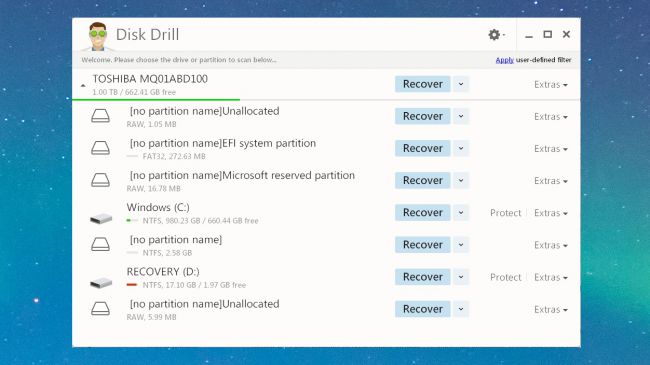The height and width of the screenshot is (365, 650).
Task: Click drive icon of EFI system partition
Action: tap(100, 148)
